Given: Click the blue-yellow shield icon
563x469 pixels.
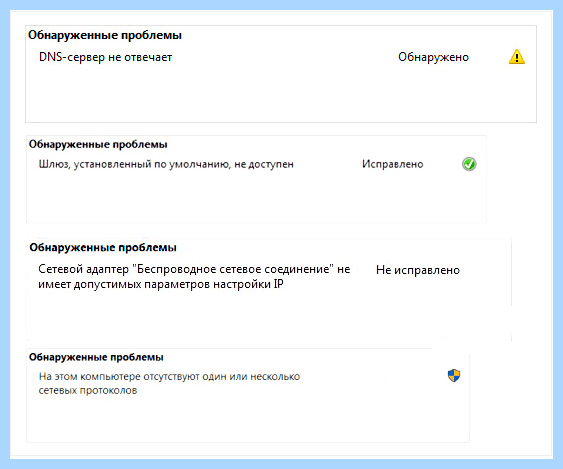Looking at the screenshot, I should [x=454, y=376].
